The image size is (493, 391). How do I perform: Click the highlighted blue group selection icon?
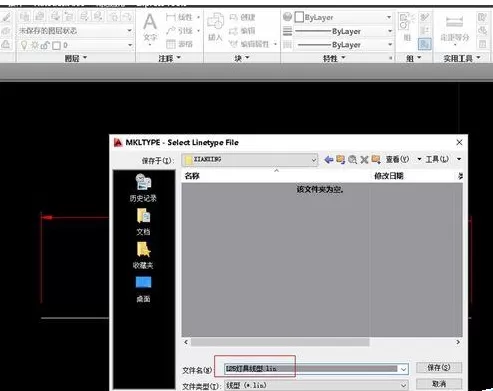pos(425,44)
